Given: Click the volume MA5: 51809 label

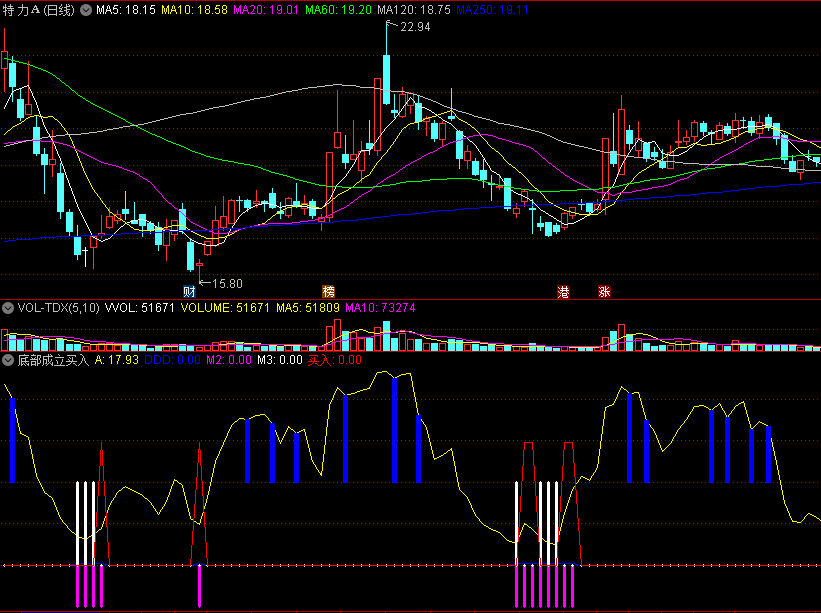Looking at the screenshot, I should [308, 308].
